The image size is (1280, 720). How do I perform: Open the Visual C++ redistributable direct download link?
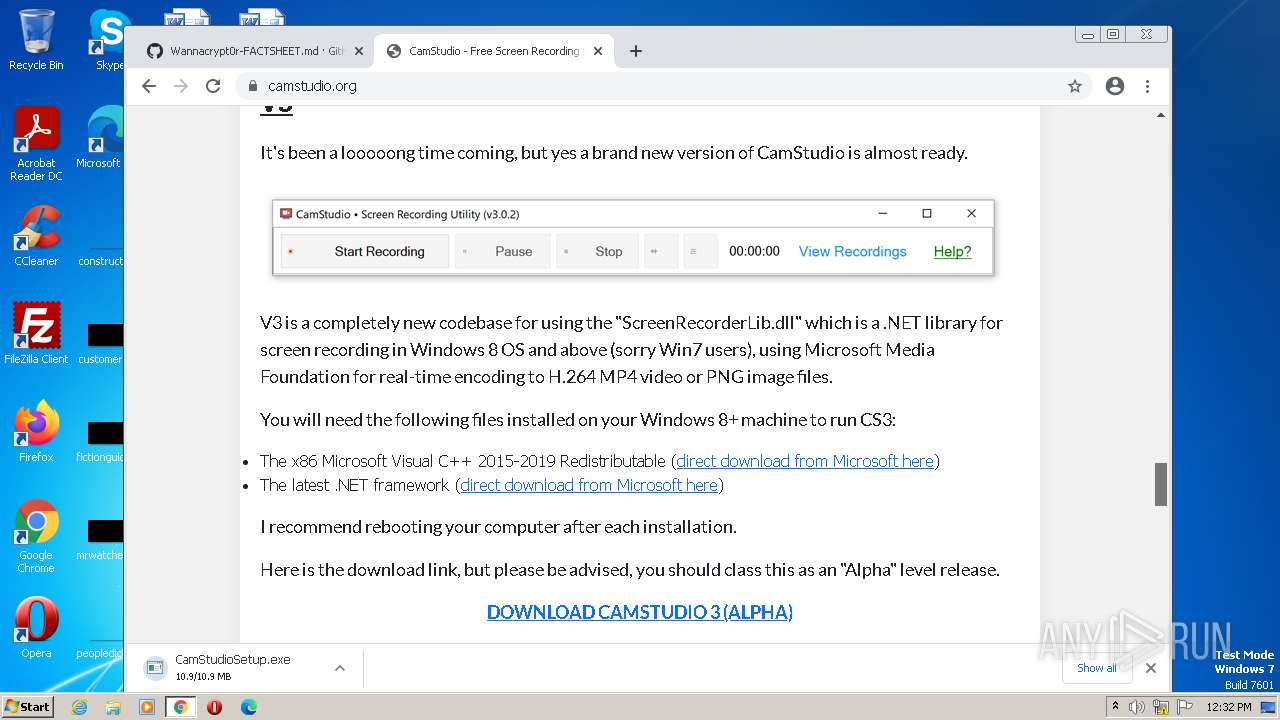tap(805, 461)
